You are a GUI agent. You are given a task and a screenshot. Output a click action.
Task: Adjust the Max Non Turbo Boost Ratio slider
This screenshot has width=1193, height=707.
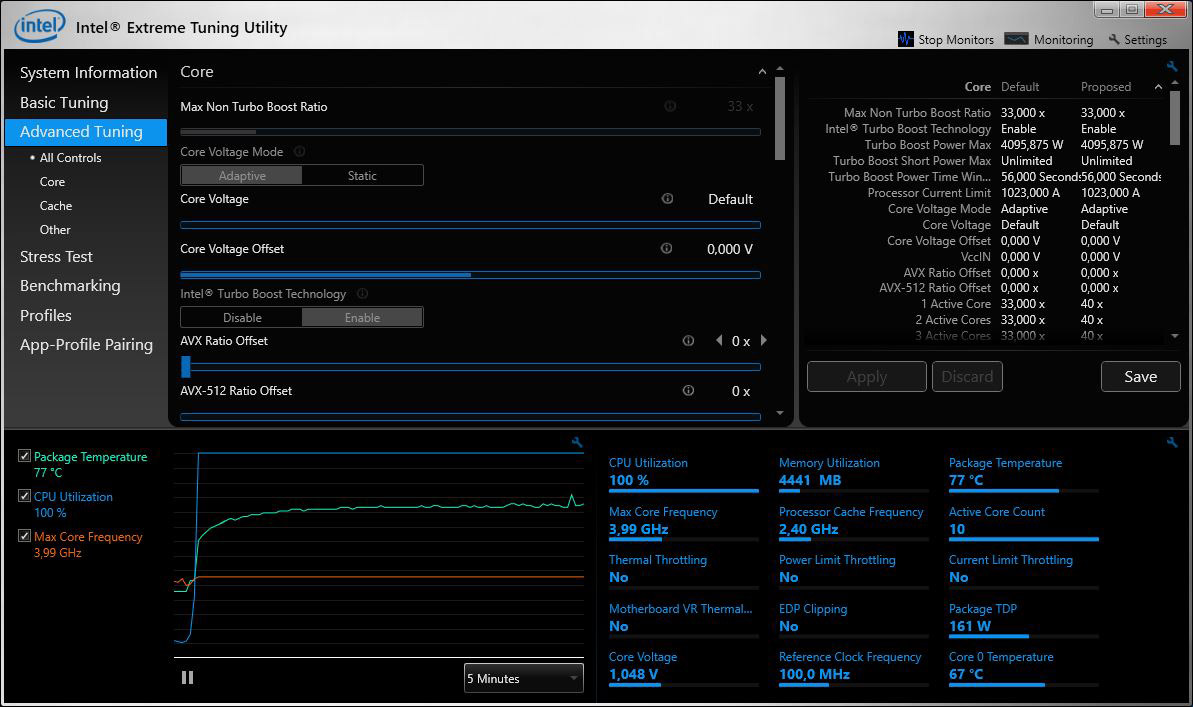click(x=470, y=132)
